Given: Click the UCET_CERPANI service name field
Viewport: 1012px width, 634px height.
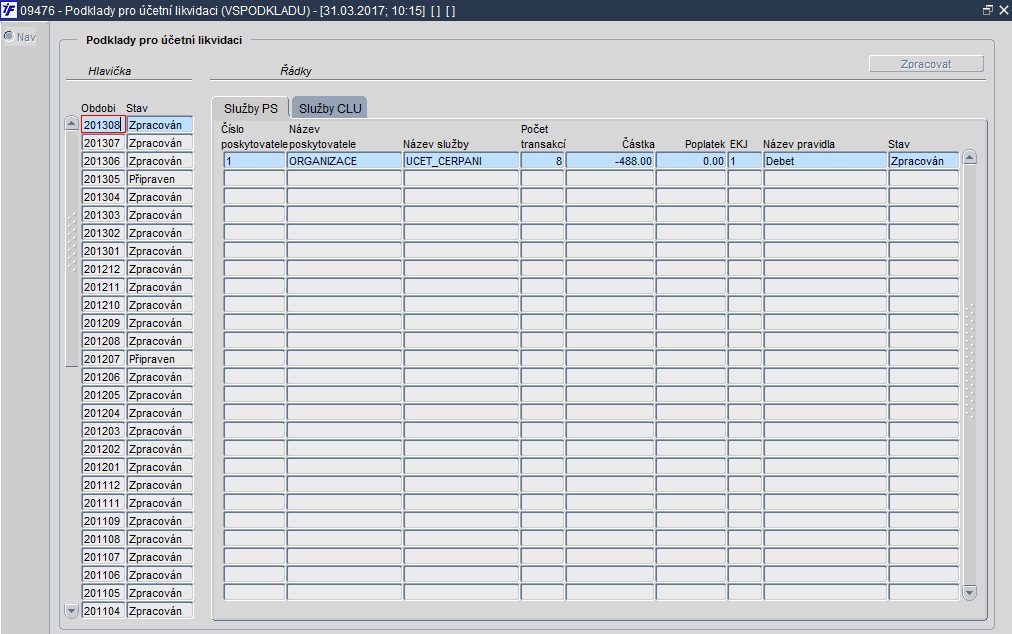Looking at the screenshot, I should (x=461, y=161).
